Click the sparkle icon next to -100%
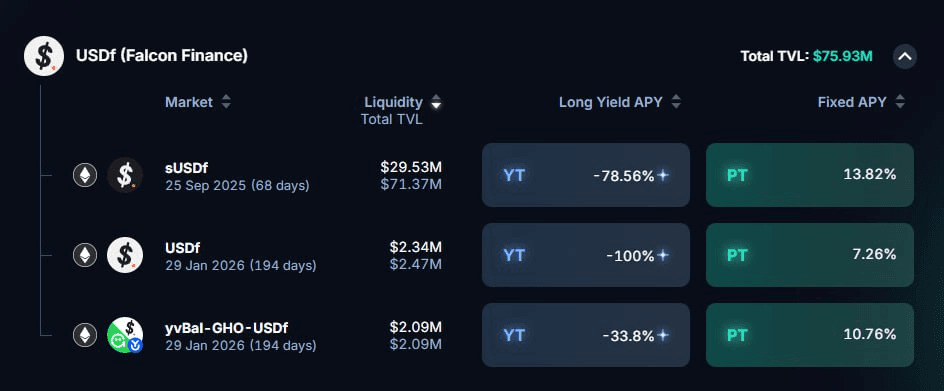 coord(663,255)
